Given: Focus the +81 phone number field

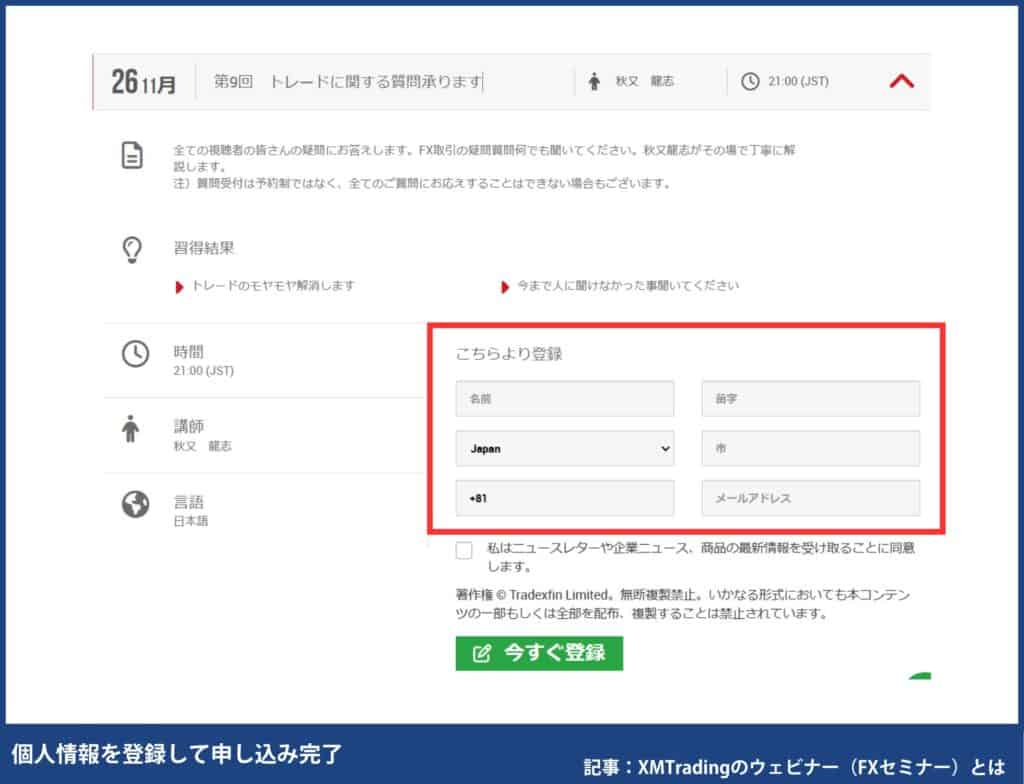Looking at the screenshot, I should point(565,498).
